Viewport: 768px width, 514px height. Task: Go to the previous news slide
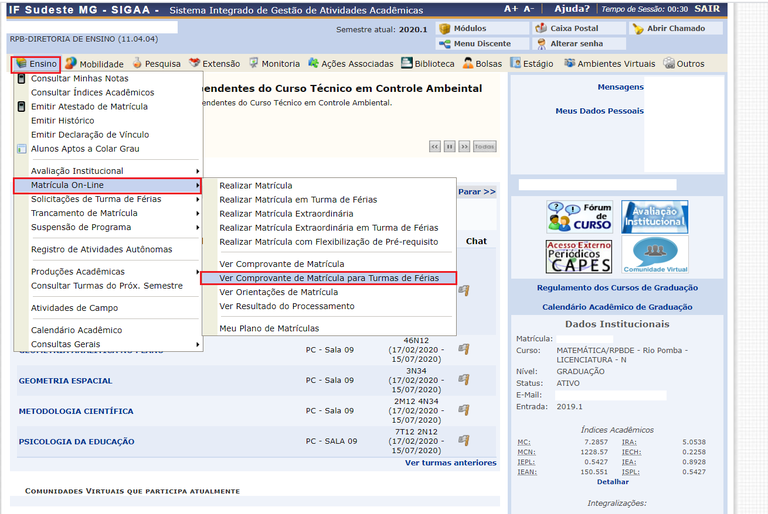(434, 146)
